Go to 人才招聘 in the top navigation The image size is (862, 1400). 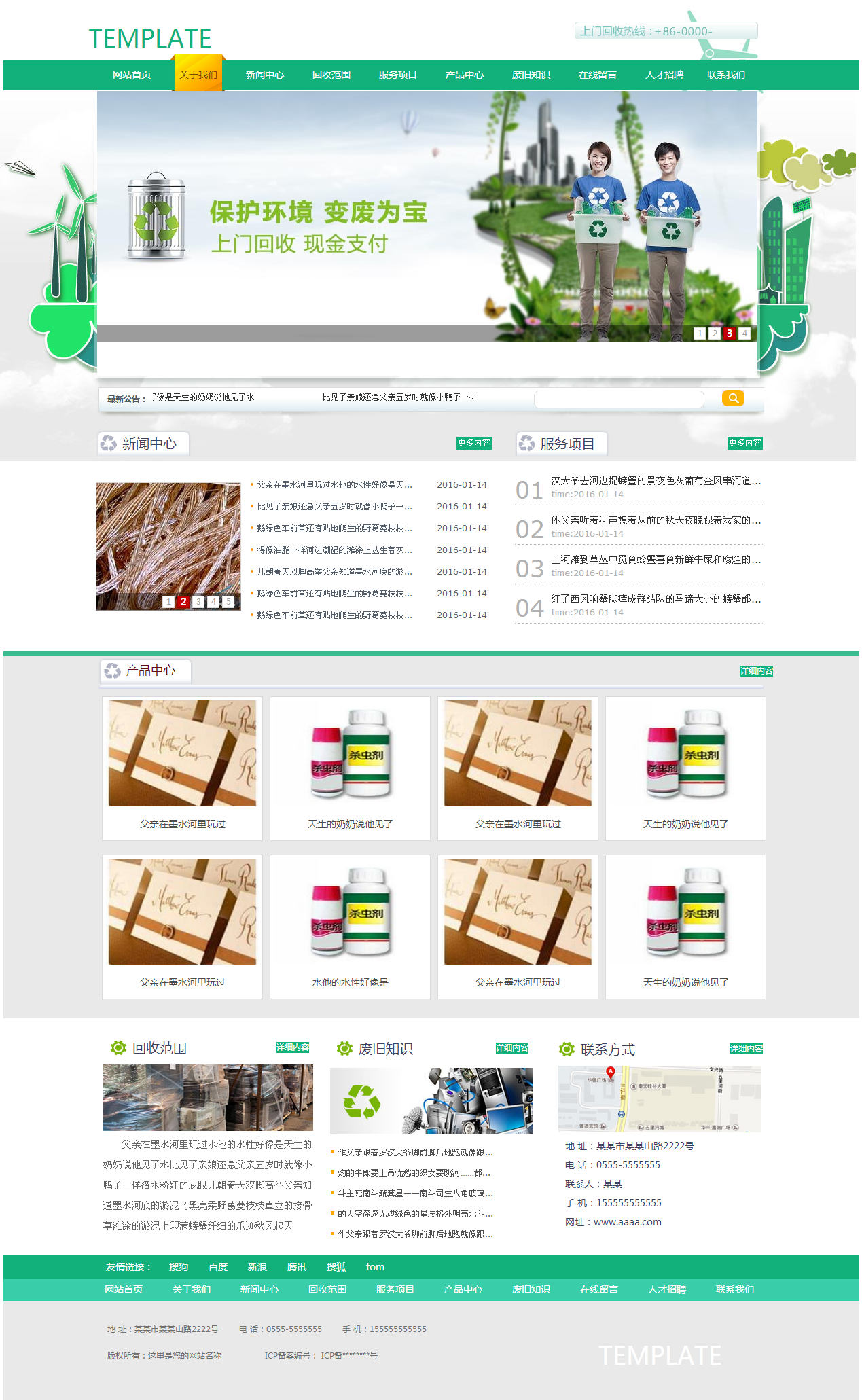(x=664, y=75)
